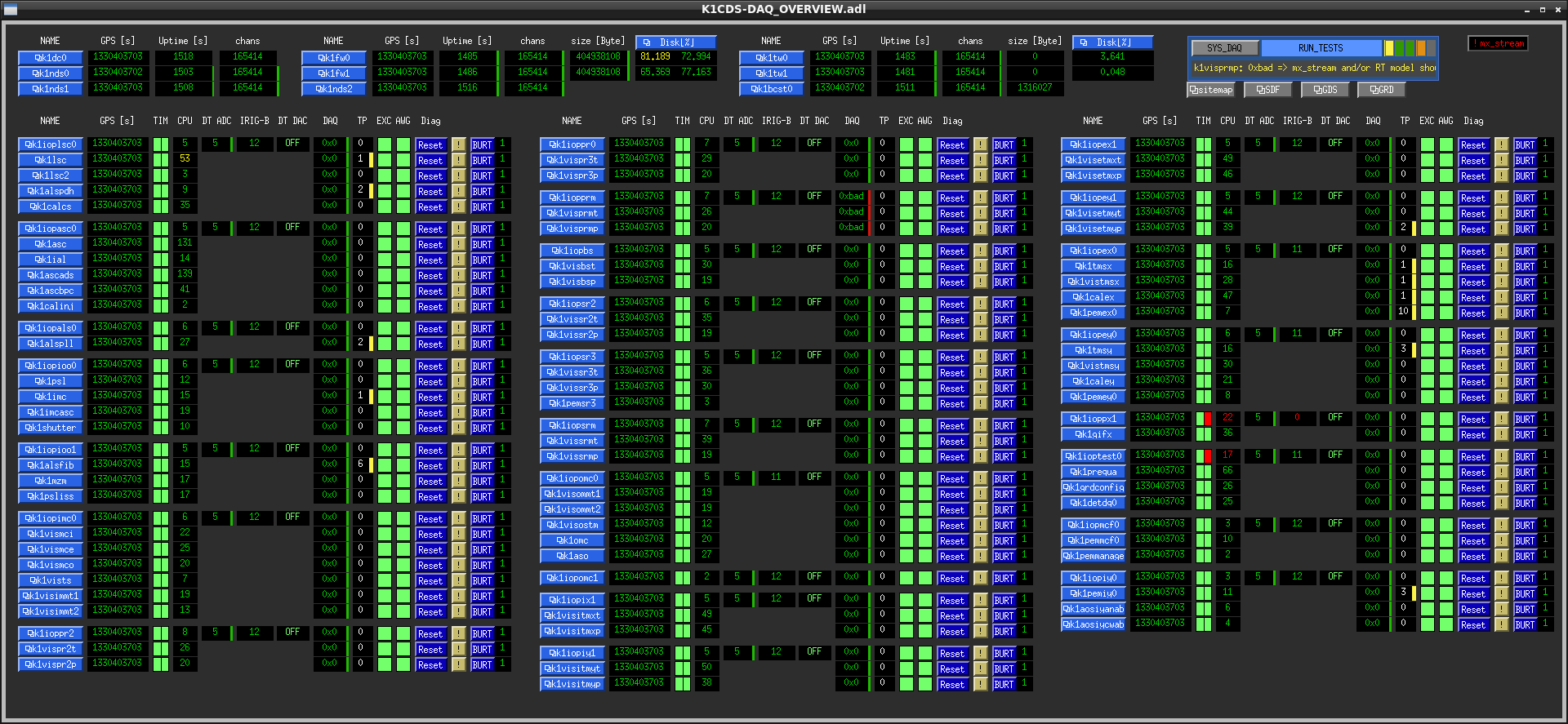Click the '!' diag button for k1alspll

[x=459, y=344]
